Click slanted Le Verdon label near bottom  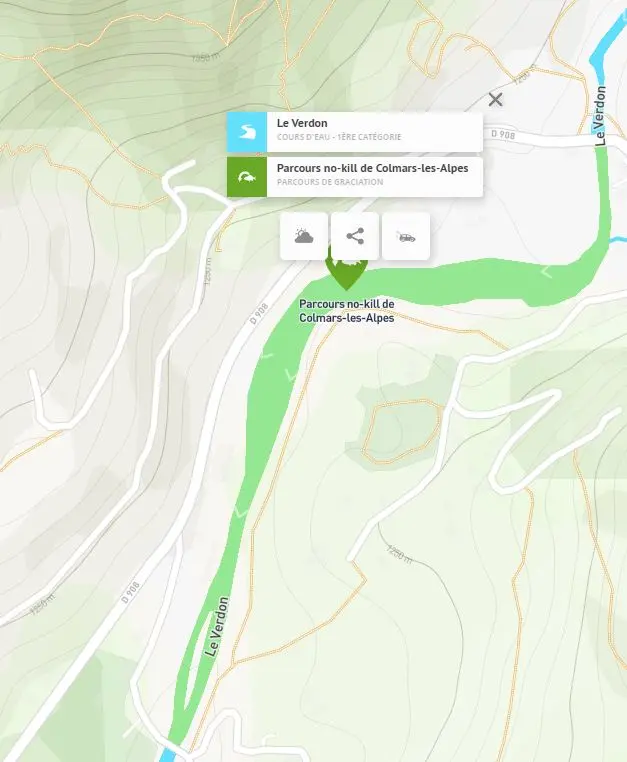(217, 627)
